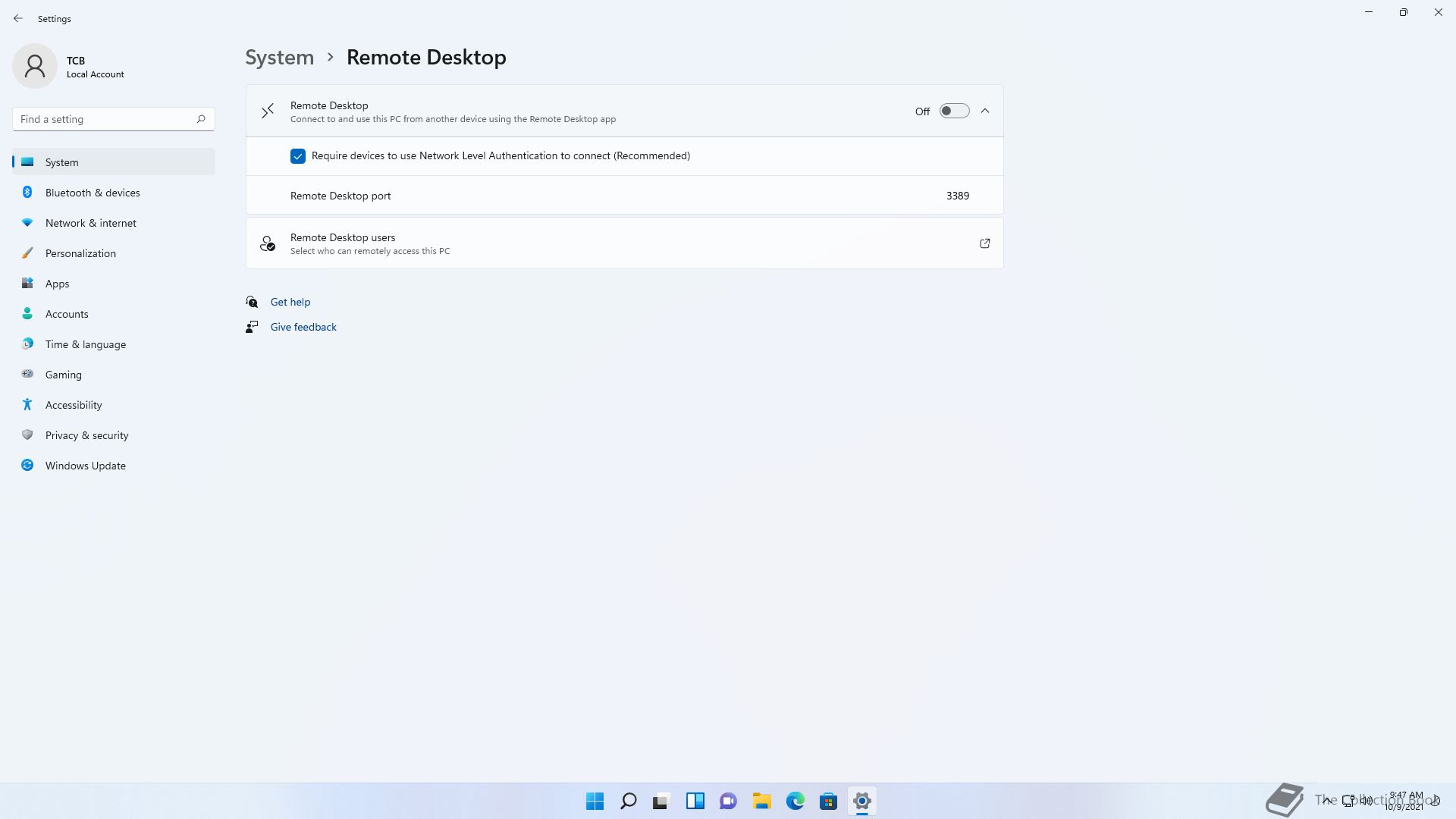Open Time & language settings
The width and height of the screenshot is (1456, 819).
(x=114, y=344)
